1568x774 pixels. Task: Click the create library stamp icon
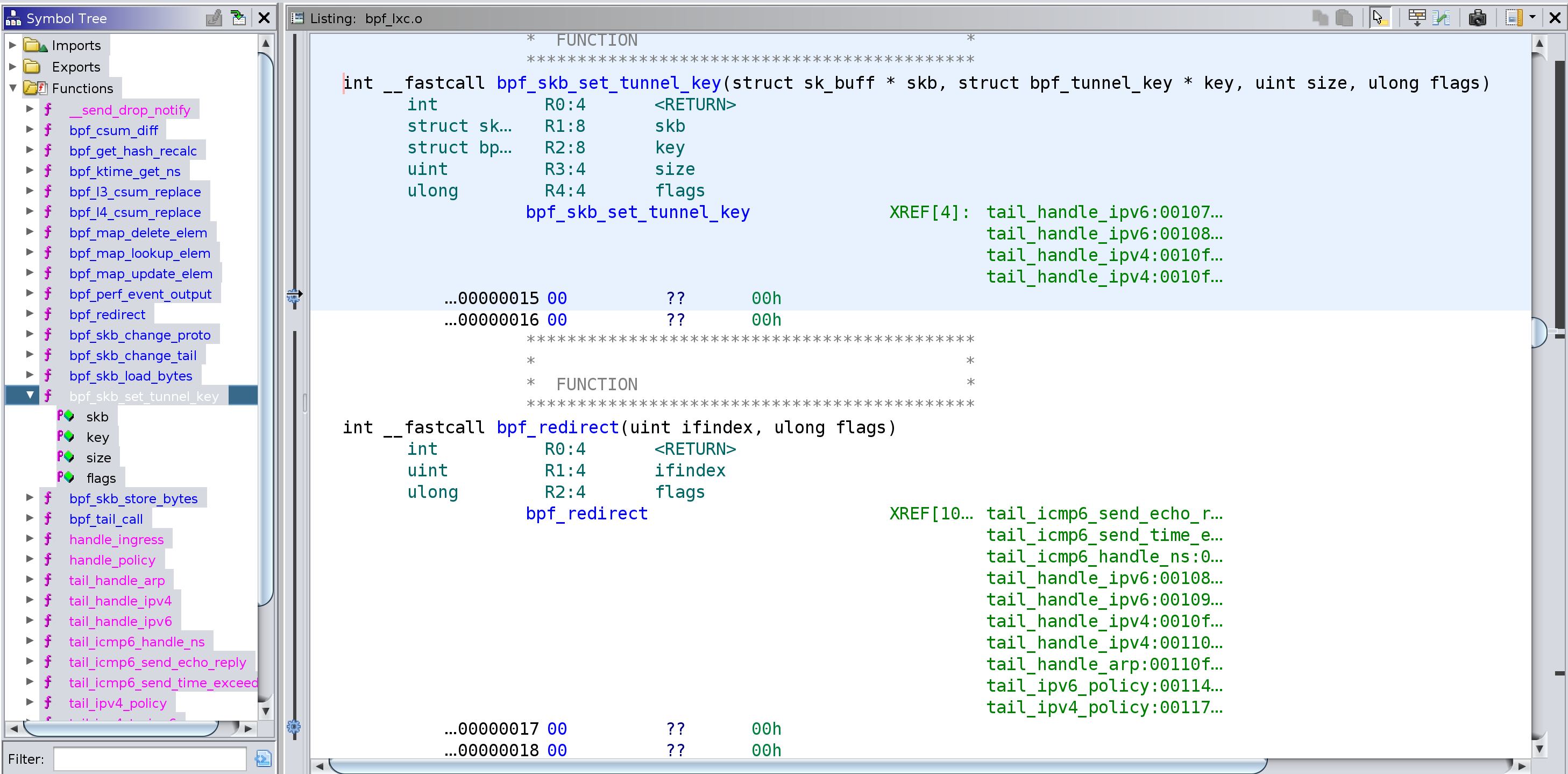point(214,18)
